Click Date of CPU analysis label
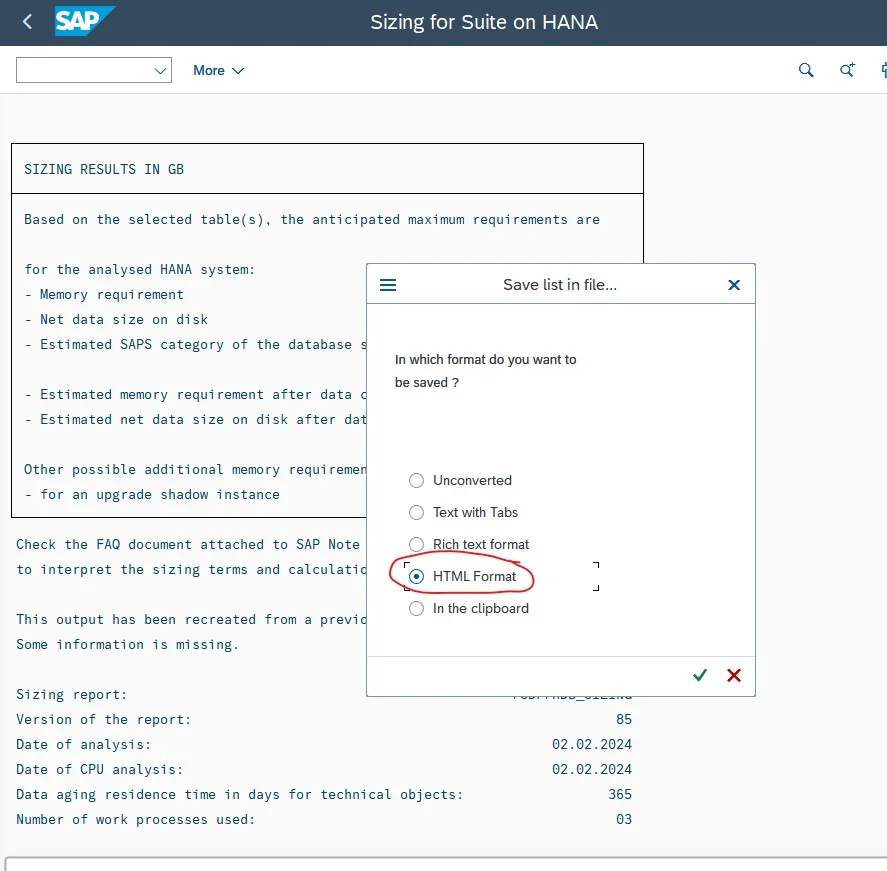 (x=100, y=769)
